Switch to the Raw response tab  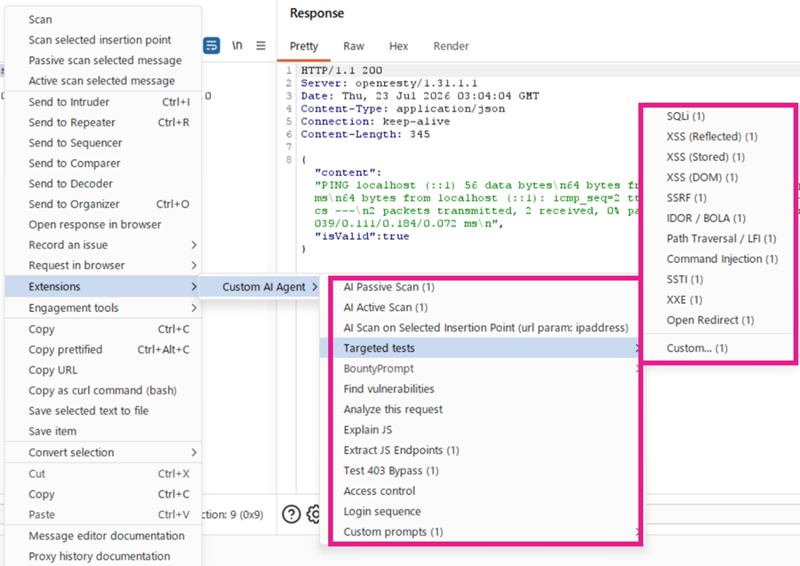tap(354, 46)
